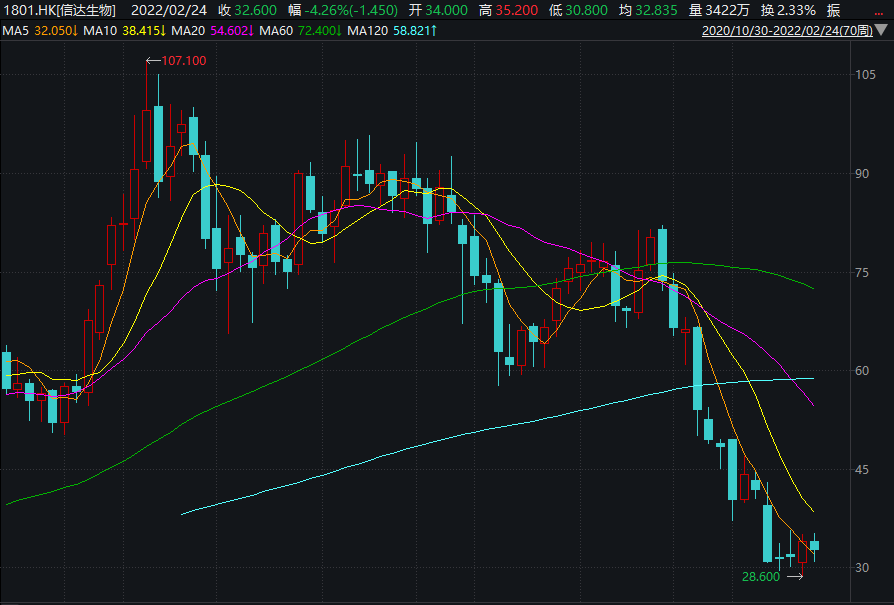The height and width of the screenshot is (605, 894).
Task: Expand the gray date range dropdown triangle
Action: click(x=881, y=30)
